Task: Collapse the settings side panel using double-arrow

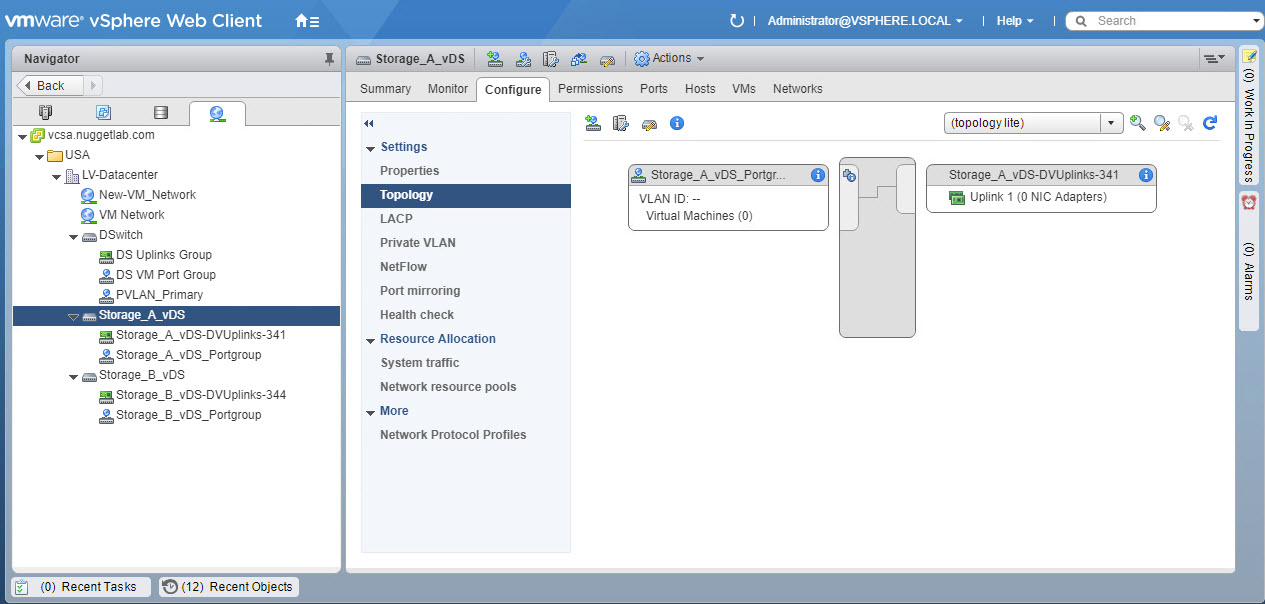Action: tap(369, 123)
